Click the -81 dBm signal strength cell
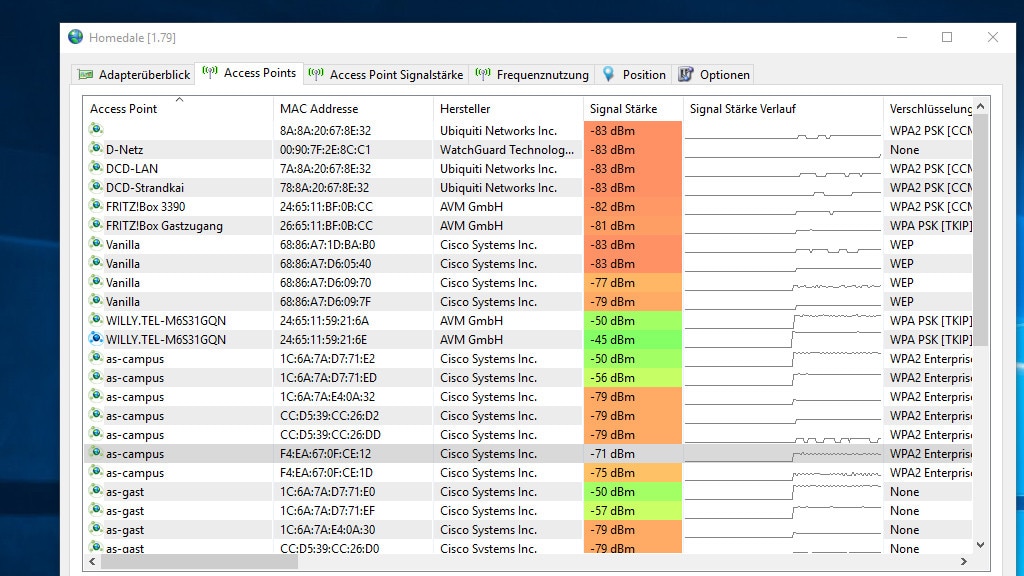This screenshot has width=1024, height=576. (x=633, y=226)
